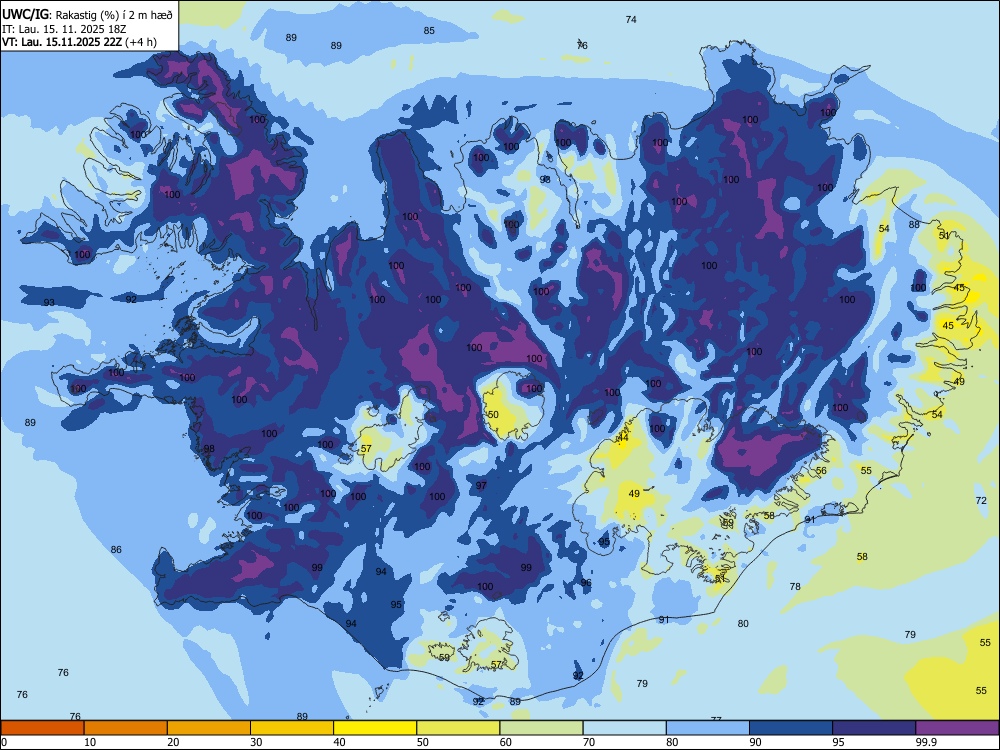Viewport: 1000px width, 750px height.
Task: Click the '20' legend scale label
Action: (173, 742)
